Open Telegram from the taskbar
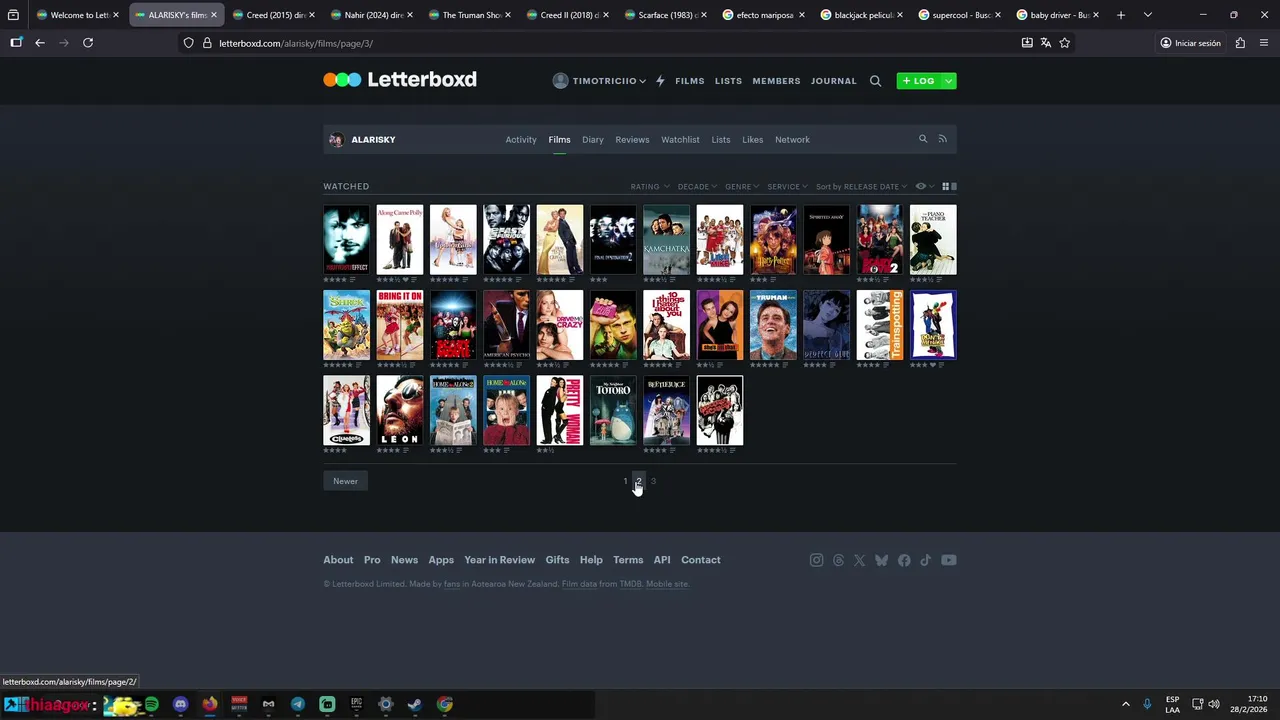This screenshot has height=720, width=1280. pyautogui.click(x=298, y=704)
